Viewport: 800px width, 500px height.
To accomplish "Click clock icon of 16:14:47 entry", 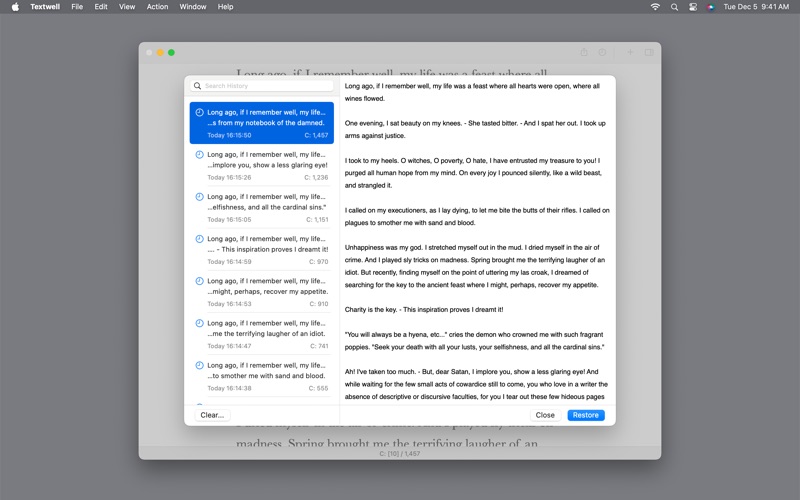I will [199, 323].
